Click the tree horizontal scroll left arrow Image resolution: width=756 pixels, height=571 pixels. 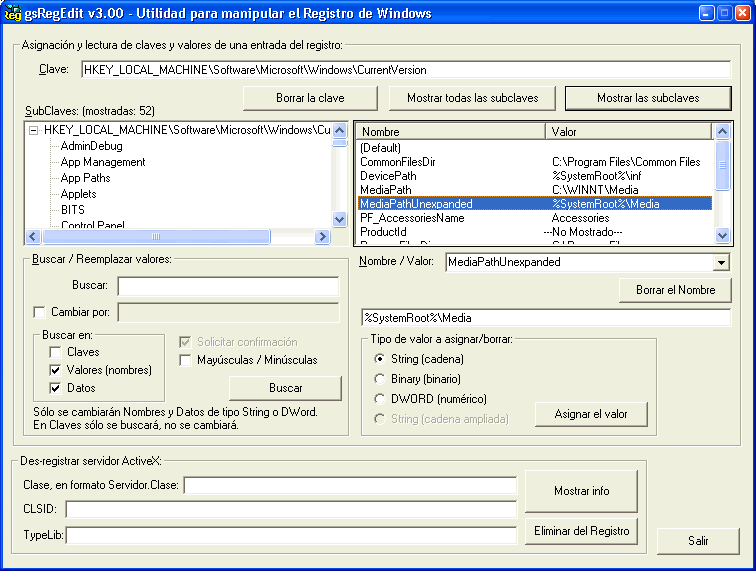click(x=33, y=236)
